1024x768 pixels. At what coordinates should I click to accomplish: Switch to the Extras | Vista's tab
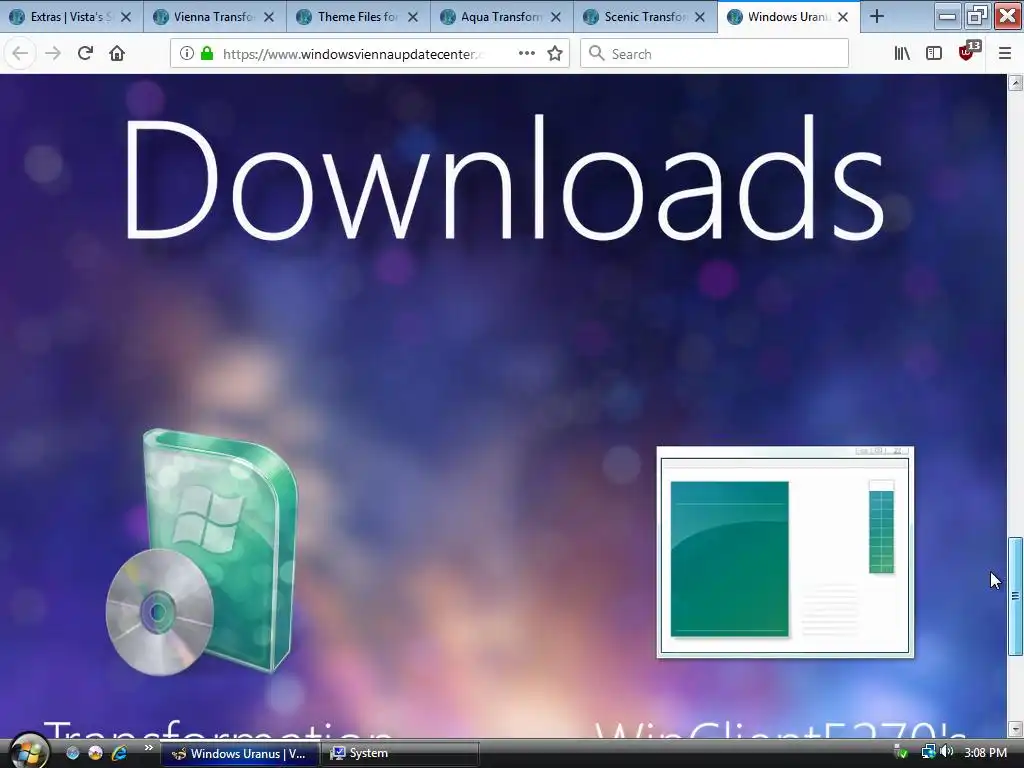coord(63,17)
